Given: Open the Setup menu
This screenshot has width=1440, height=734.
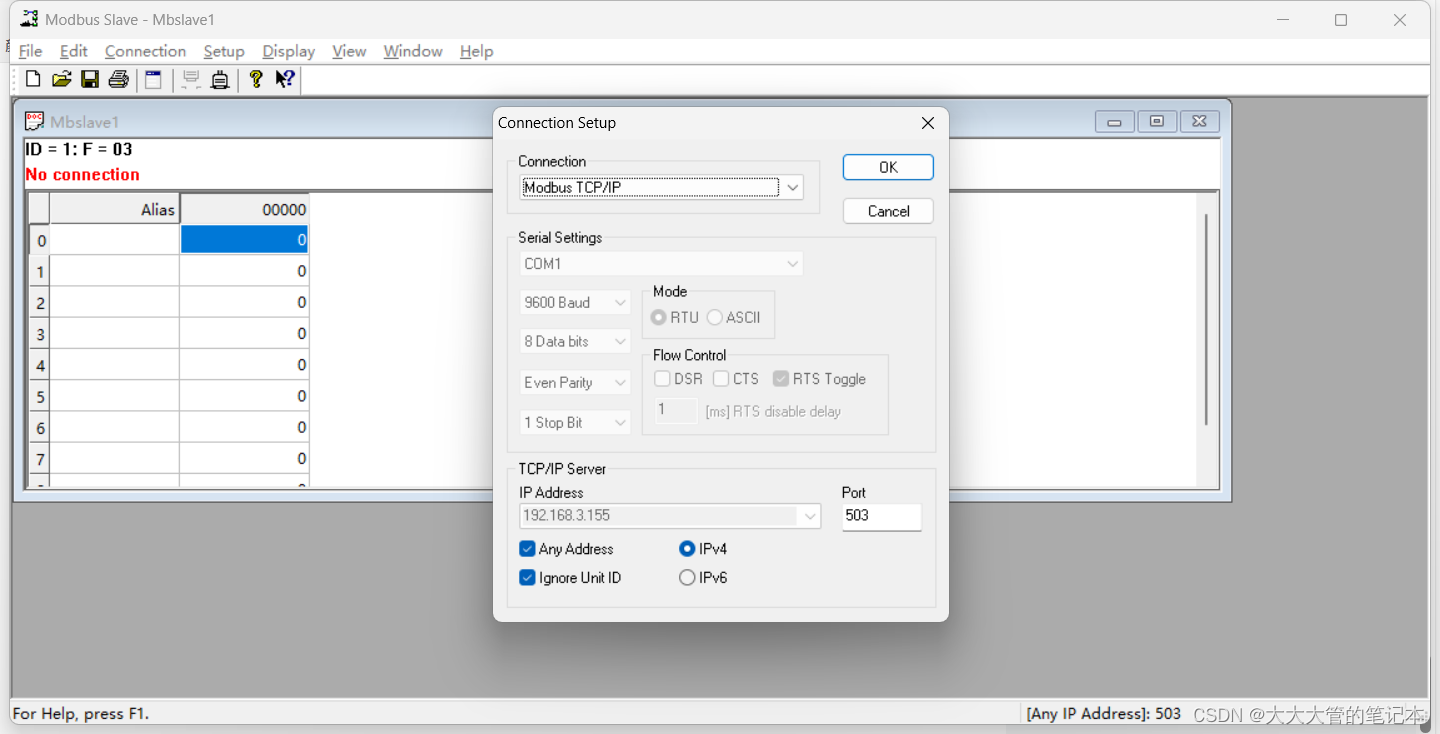Looking at the screenshot, I should click(224, 51).
